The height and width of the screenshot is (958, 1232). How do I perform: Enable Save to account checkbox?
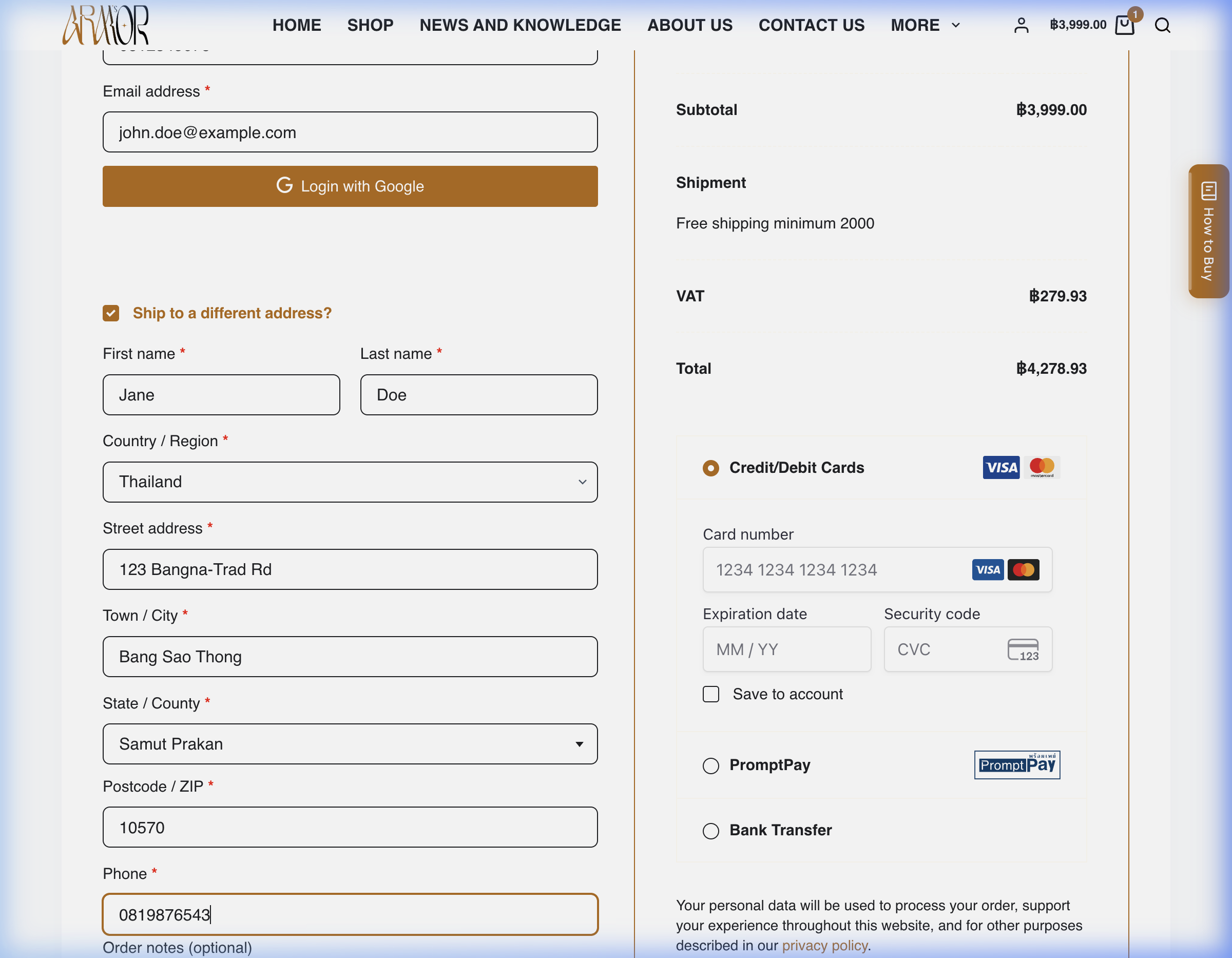click(711, 694)
